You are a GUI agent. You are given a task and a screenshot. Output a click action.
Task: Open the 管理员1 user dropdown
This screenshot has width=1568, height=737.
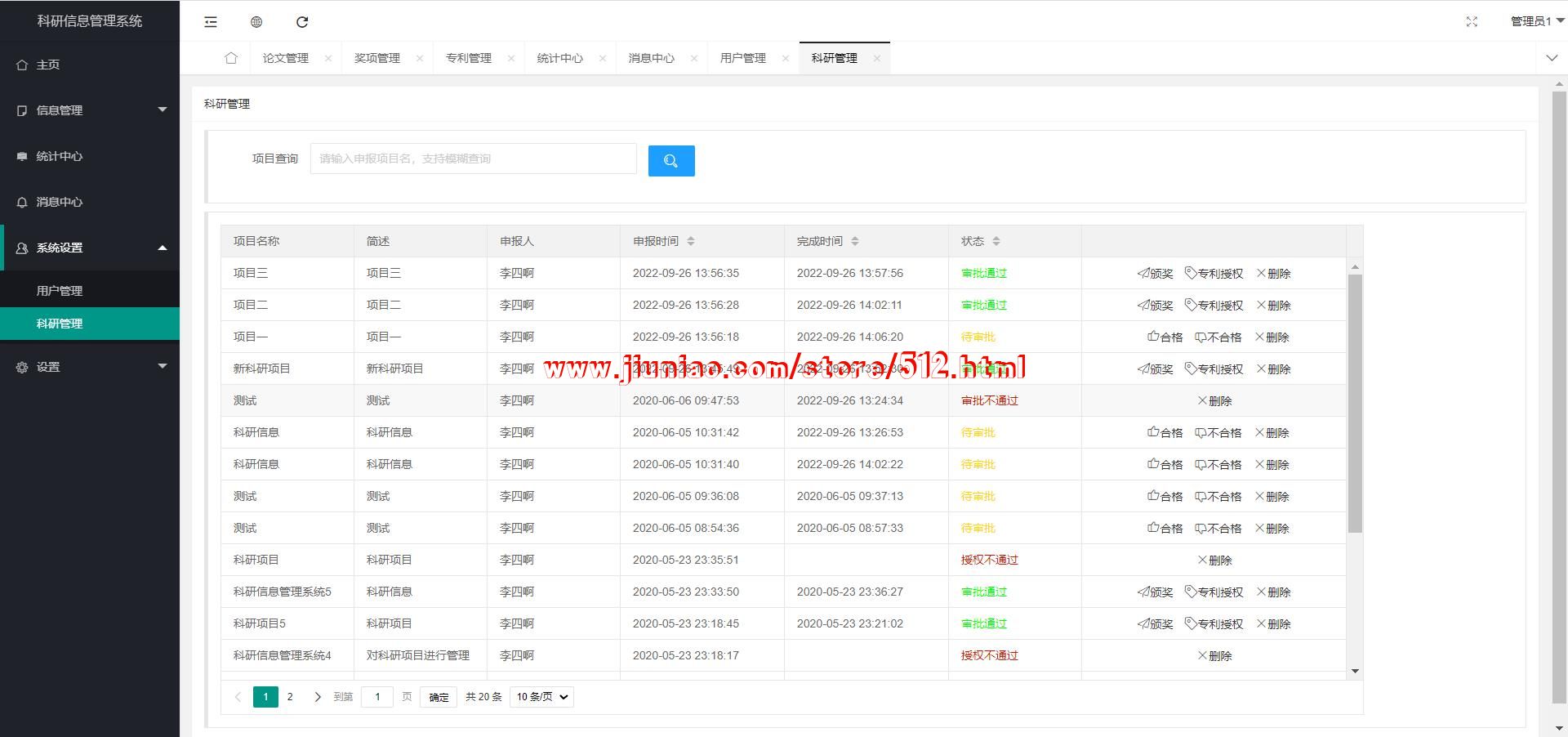(x=1535, y=22)
